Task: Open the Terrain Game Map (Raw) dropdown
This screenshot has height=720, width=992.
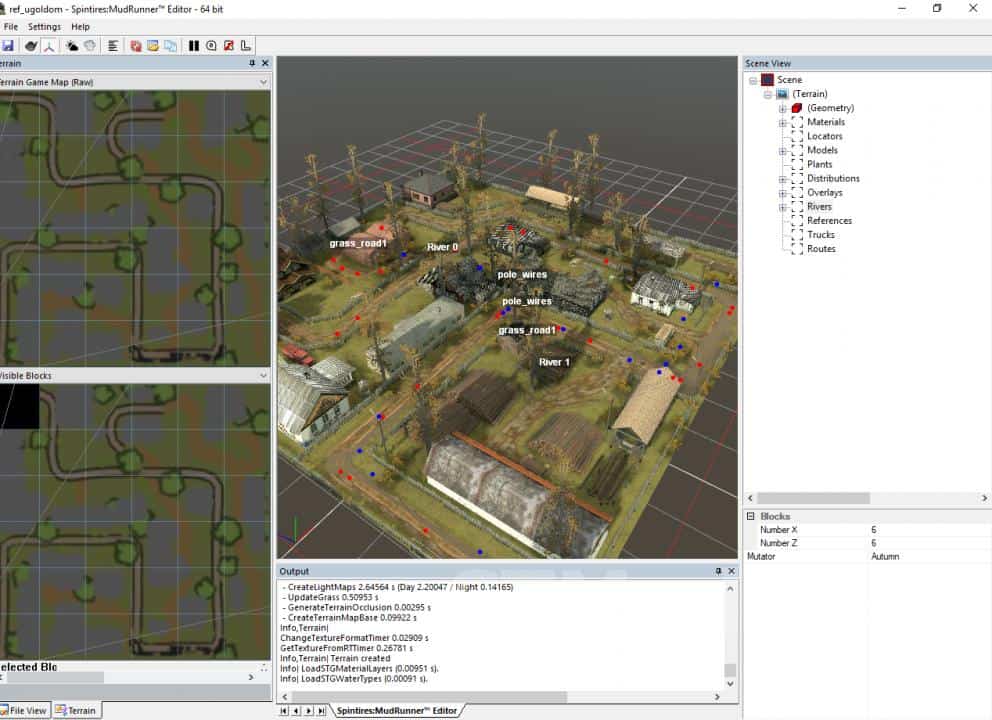Action: click(x=264, y=82)
